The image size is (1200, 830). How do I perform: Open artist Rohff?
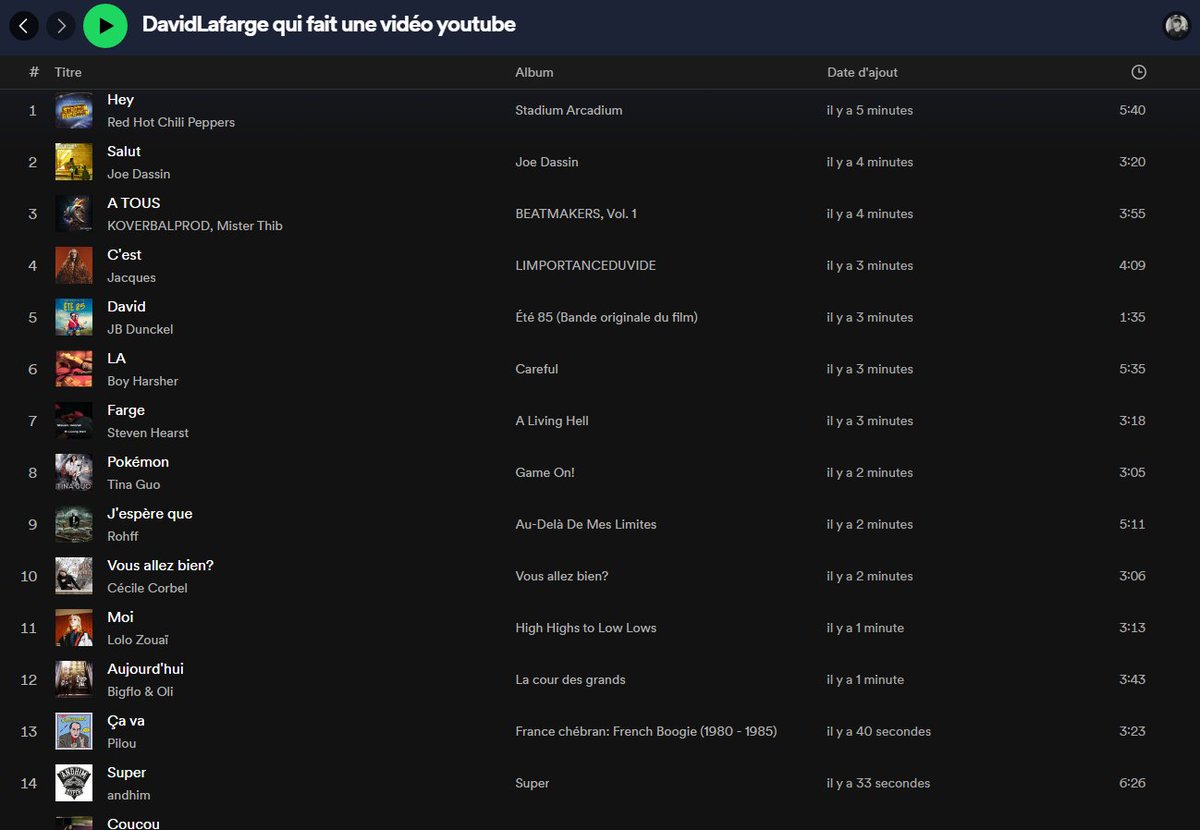point(123,536)
